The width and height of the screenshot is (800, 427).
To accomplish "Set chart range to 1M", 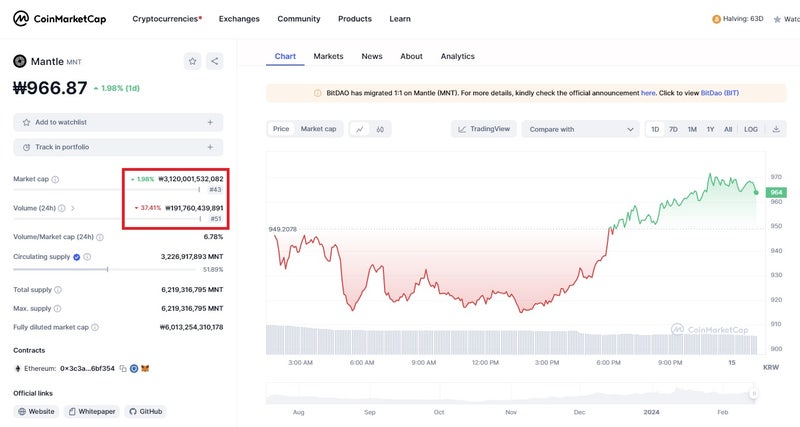I will 692,130.
